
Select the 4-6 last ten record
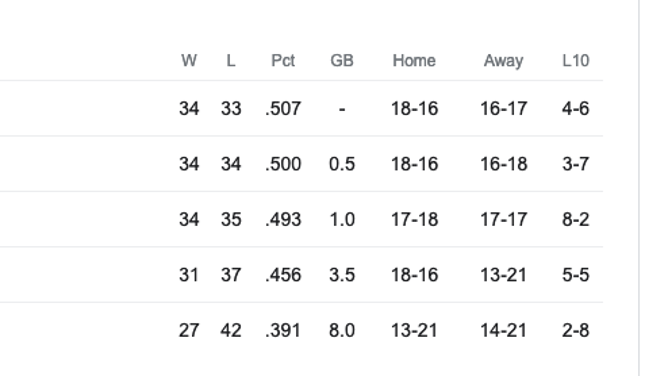[576, 109]
